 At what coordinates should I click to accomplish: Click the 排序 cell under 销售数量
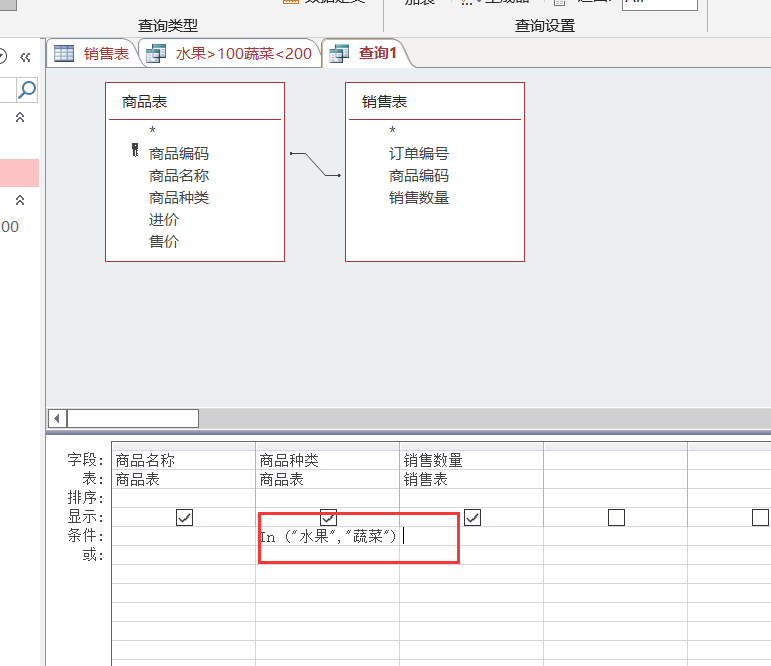coord(472,498)
